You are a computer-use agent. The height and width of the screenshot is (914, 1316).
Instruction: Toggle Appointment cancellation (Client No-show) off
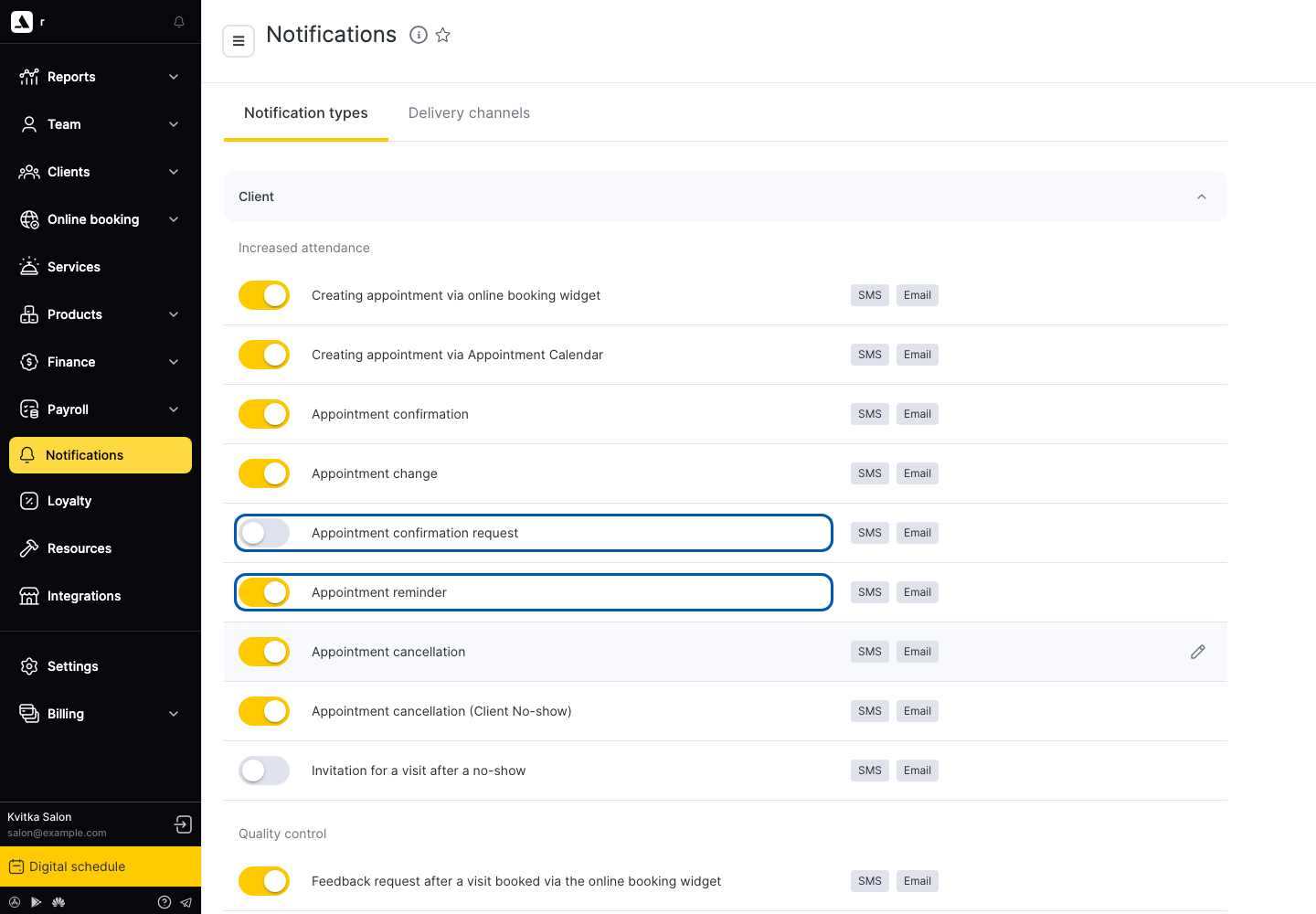[x=264, y=711]
